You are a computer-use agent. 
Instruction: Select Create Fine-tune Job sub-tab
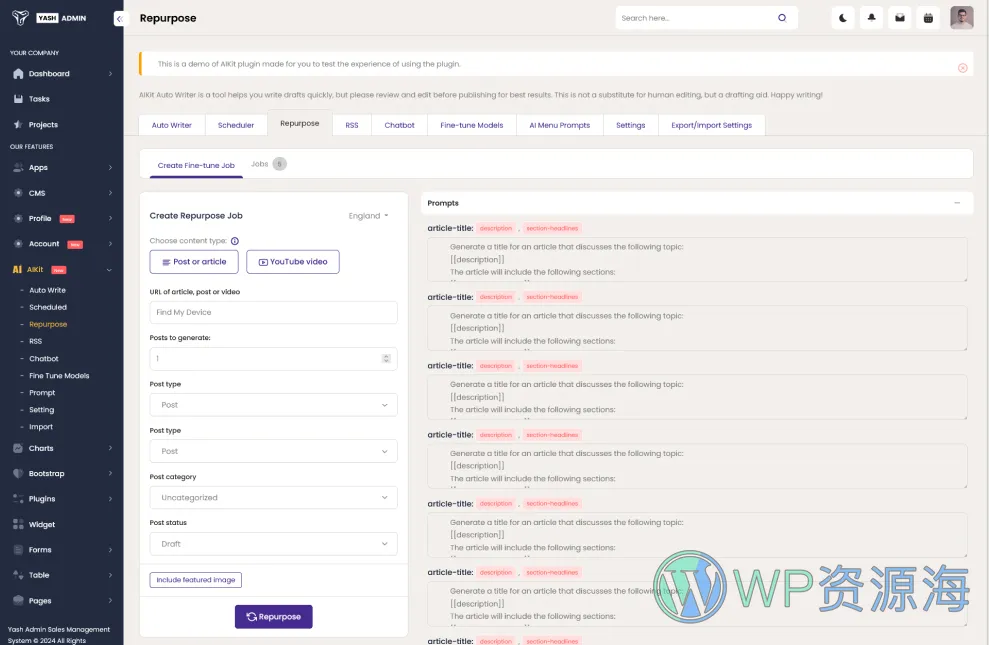coord(196,165)
